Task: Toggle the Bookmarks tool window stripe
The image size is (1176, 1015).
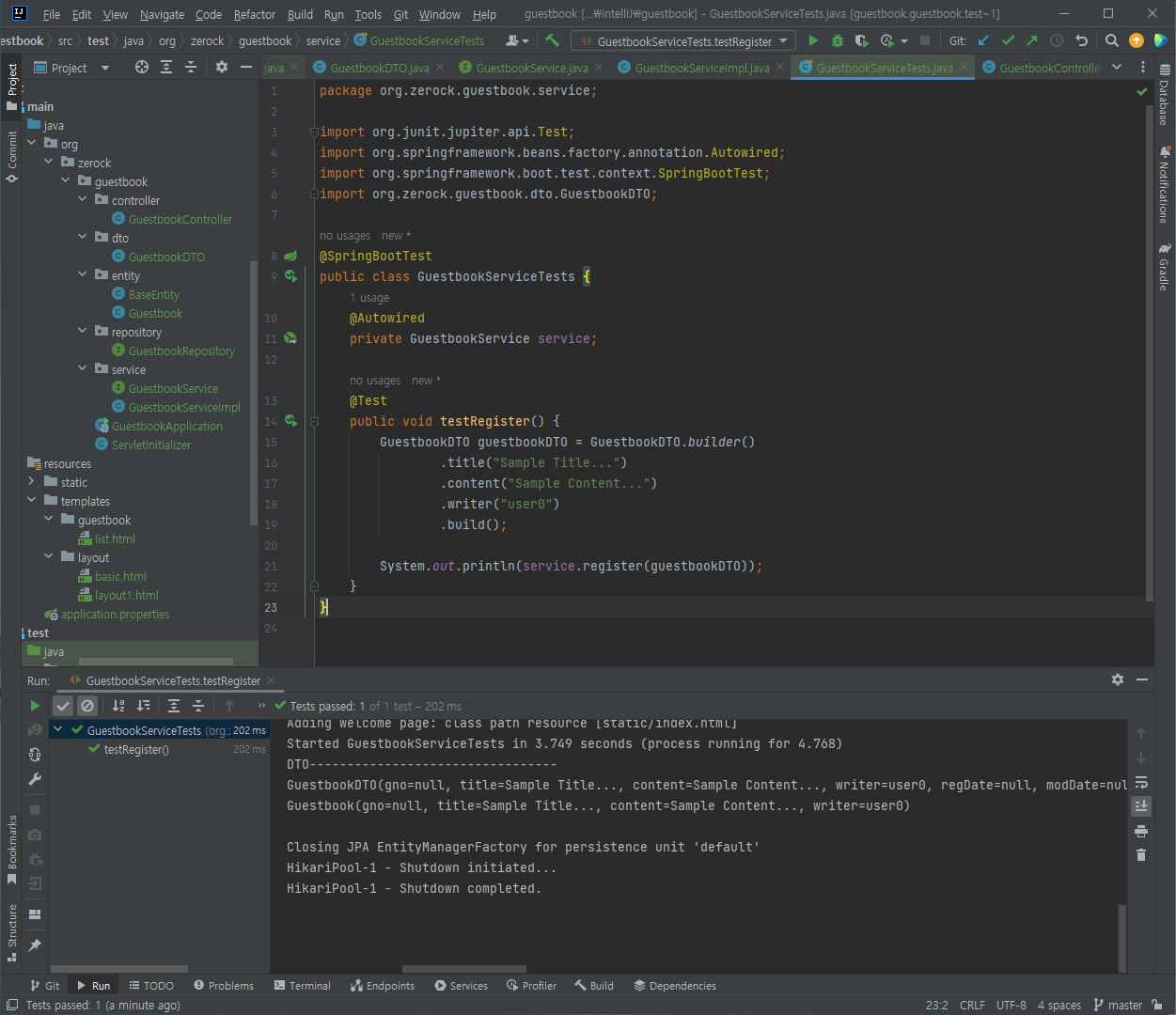Action: (x=11, y=850)
